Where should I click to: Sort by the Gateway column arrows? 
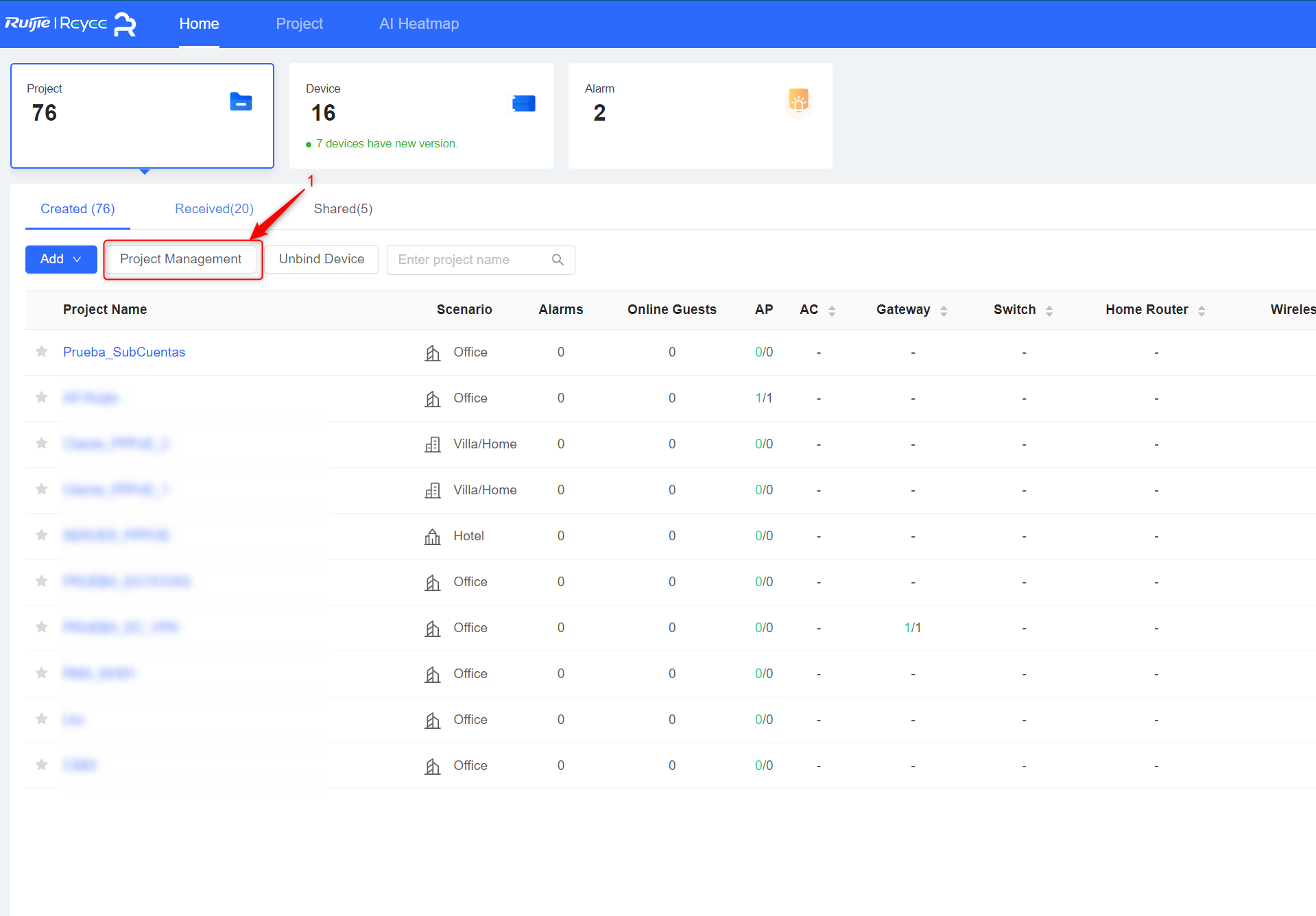coord(944,311)
